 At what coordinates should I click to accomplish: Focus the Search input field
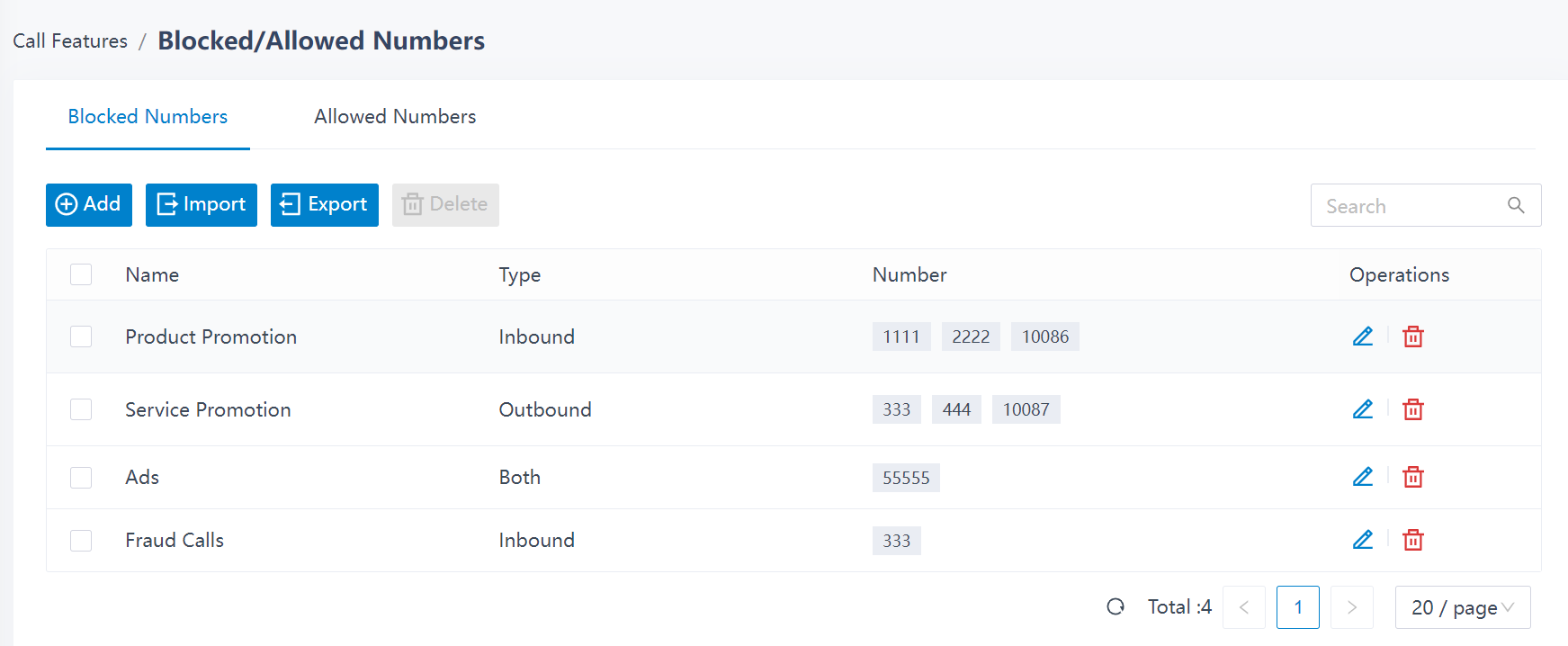click(x=1408, y=206)
